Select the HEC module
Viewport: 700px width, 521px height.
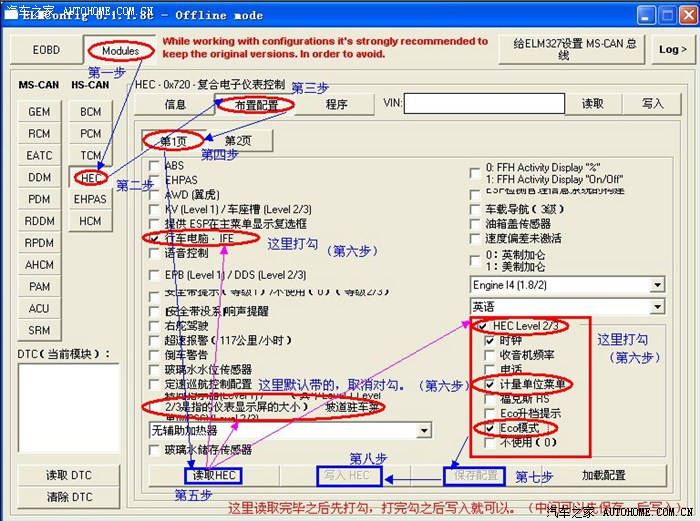(x=92, y=176)
